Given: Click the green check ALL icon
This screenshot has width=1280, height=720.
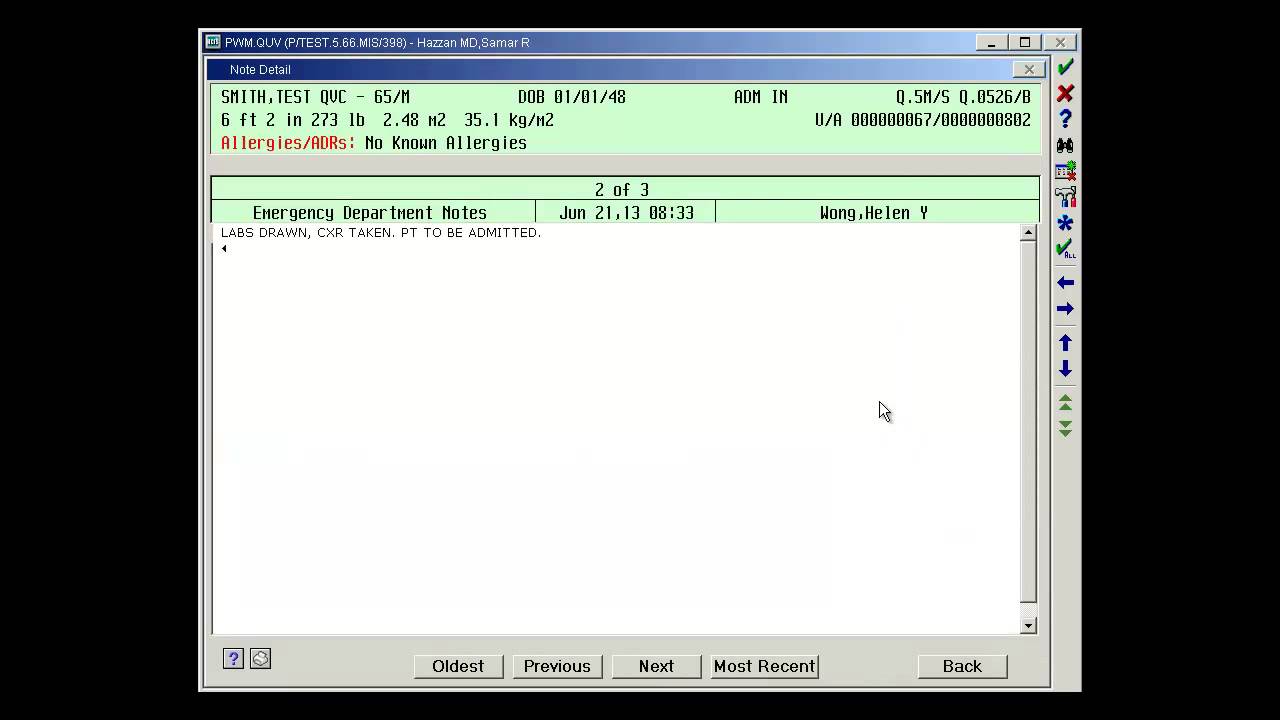Looking at the screenshot, I should 1065,248.
